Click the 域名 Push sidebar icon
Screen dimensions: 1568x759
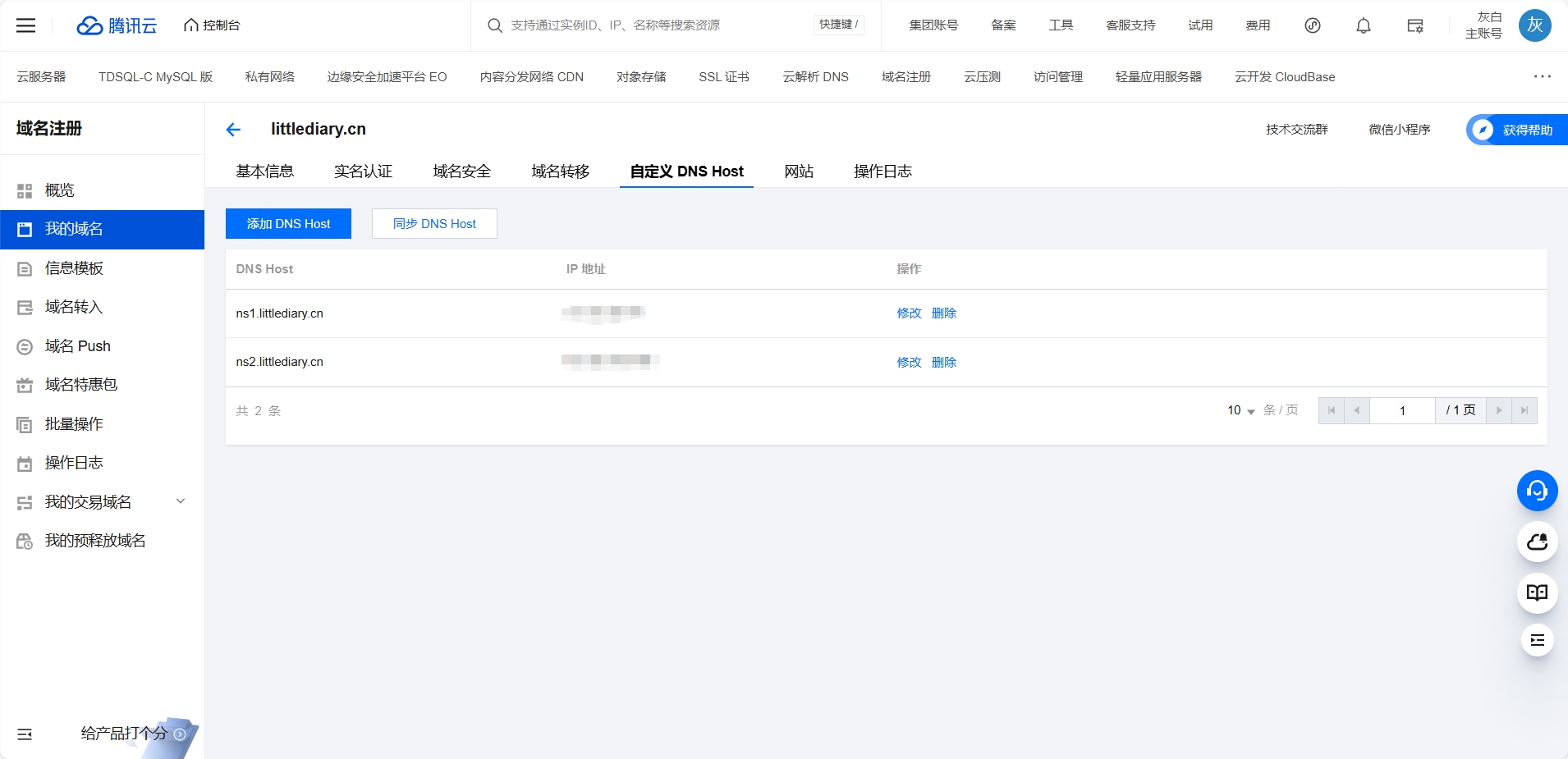tap(25, 347)
